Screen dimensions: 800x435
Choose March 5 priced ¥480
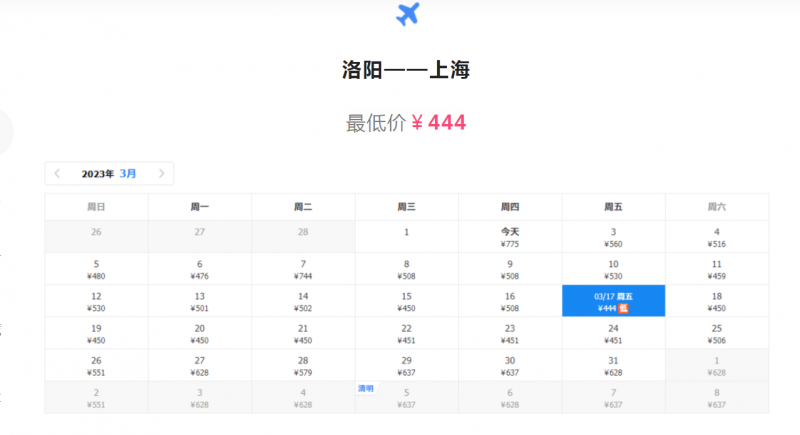[x=96, y=269]
